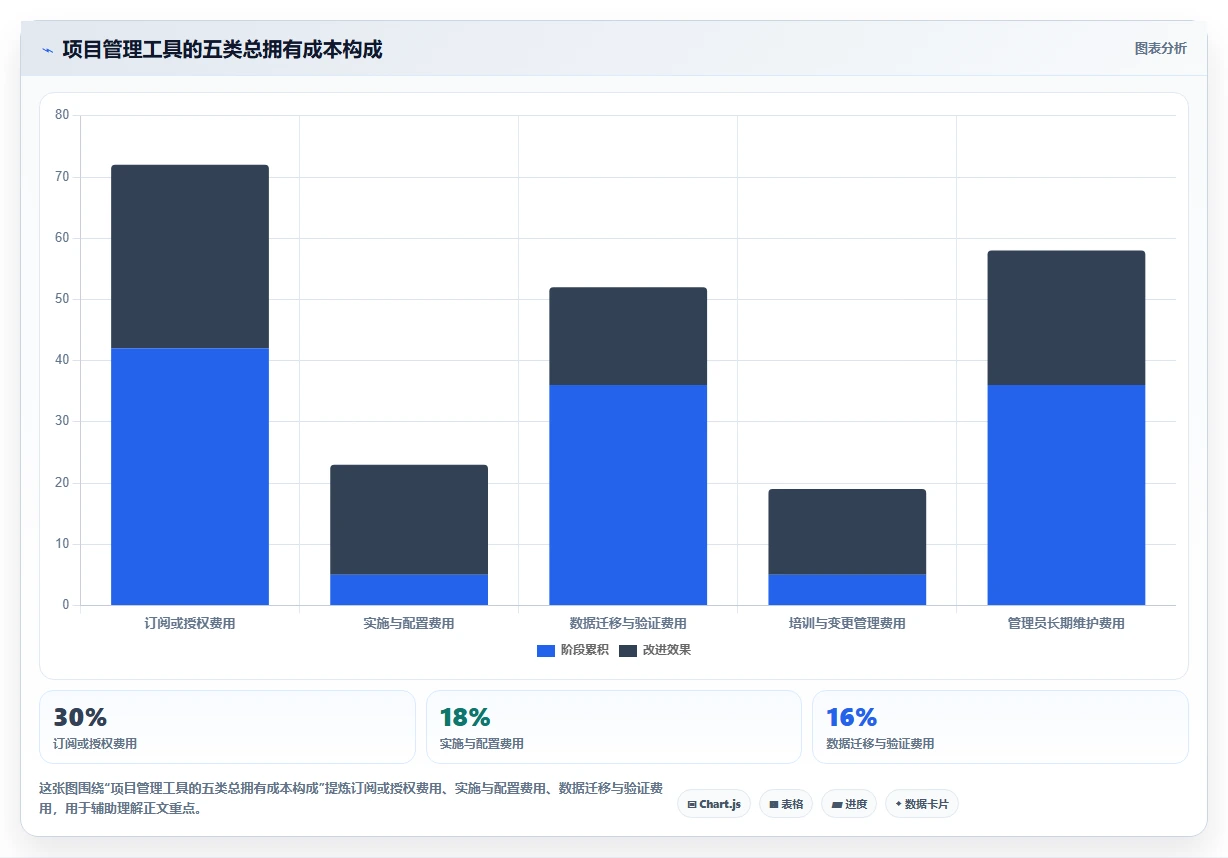1228x858 pixels.
Task: Click the dark bar segment for 数据迁移与验证费用
Action: click(x=628, y=337)
